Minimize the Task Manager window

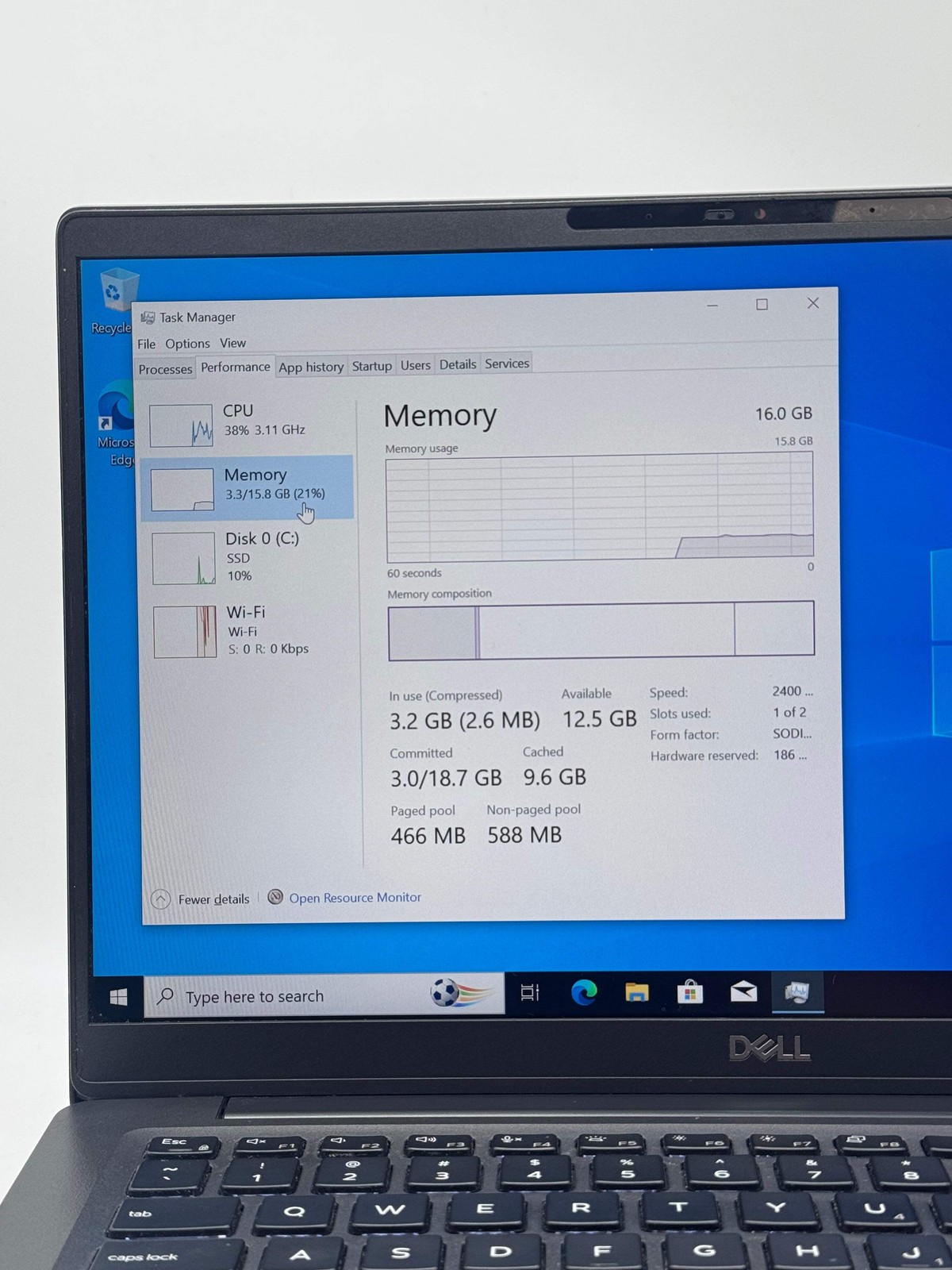pyautogui.click(x=712, y=305)
